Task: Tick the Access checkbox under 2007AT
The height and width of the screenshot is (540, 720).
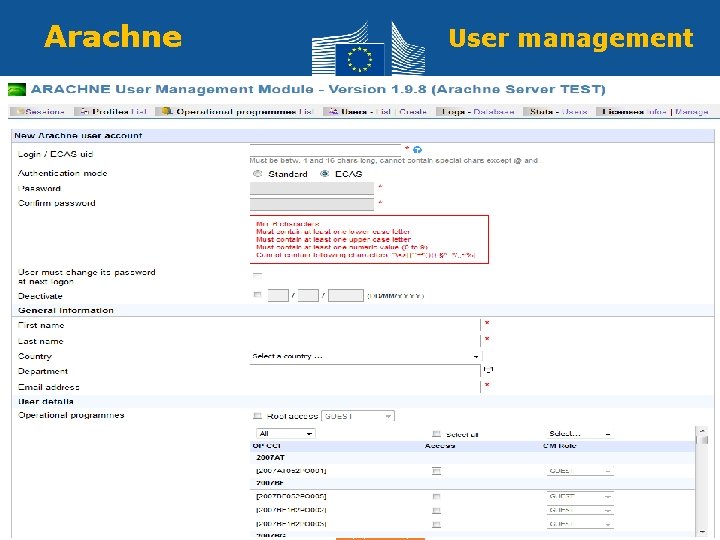Action: (436, 471)
